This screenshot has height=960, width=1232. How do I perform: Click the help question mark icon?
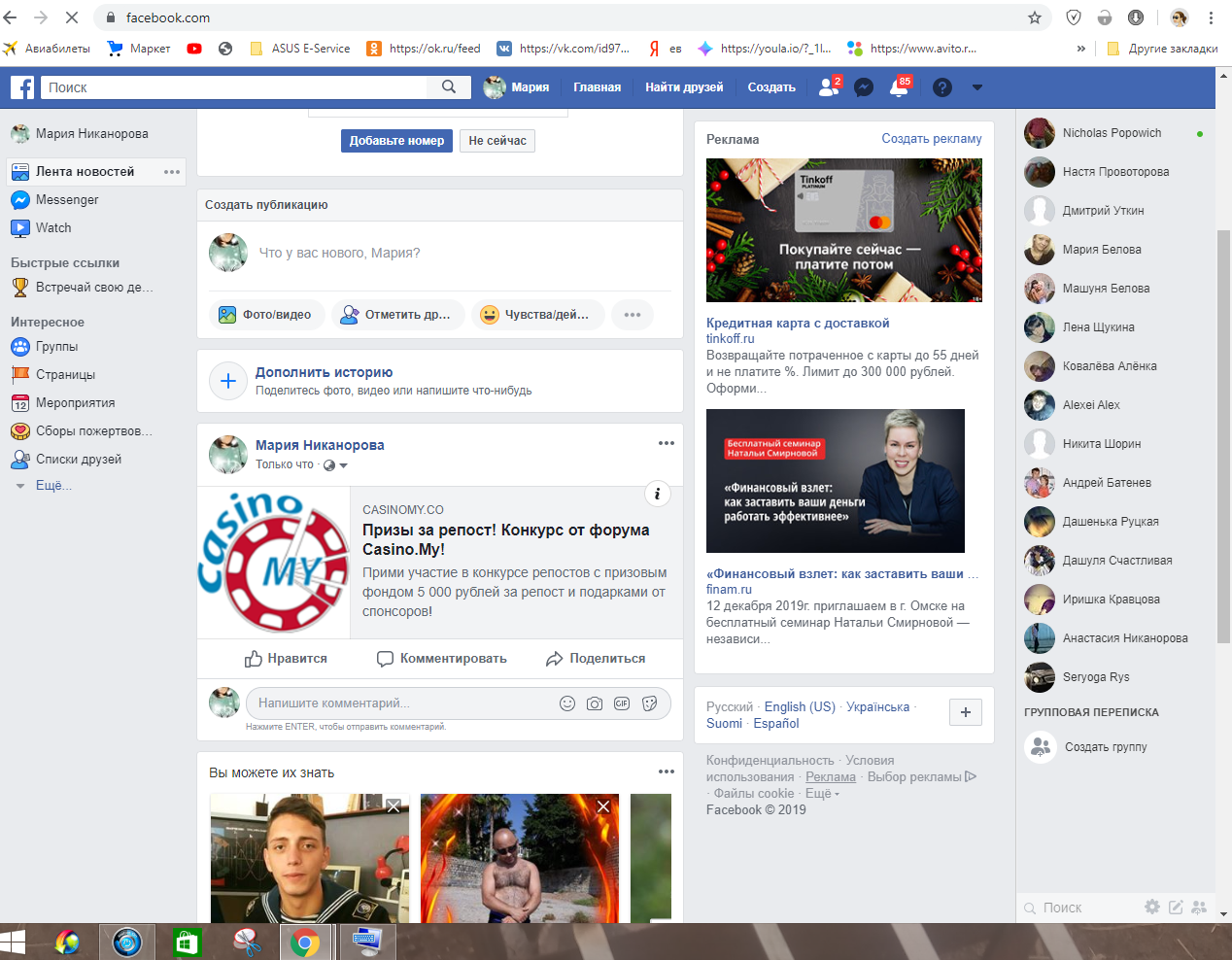click(941, 87)
